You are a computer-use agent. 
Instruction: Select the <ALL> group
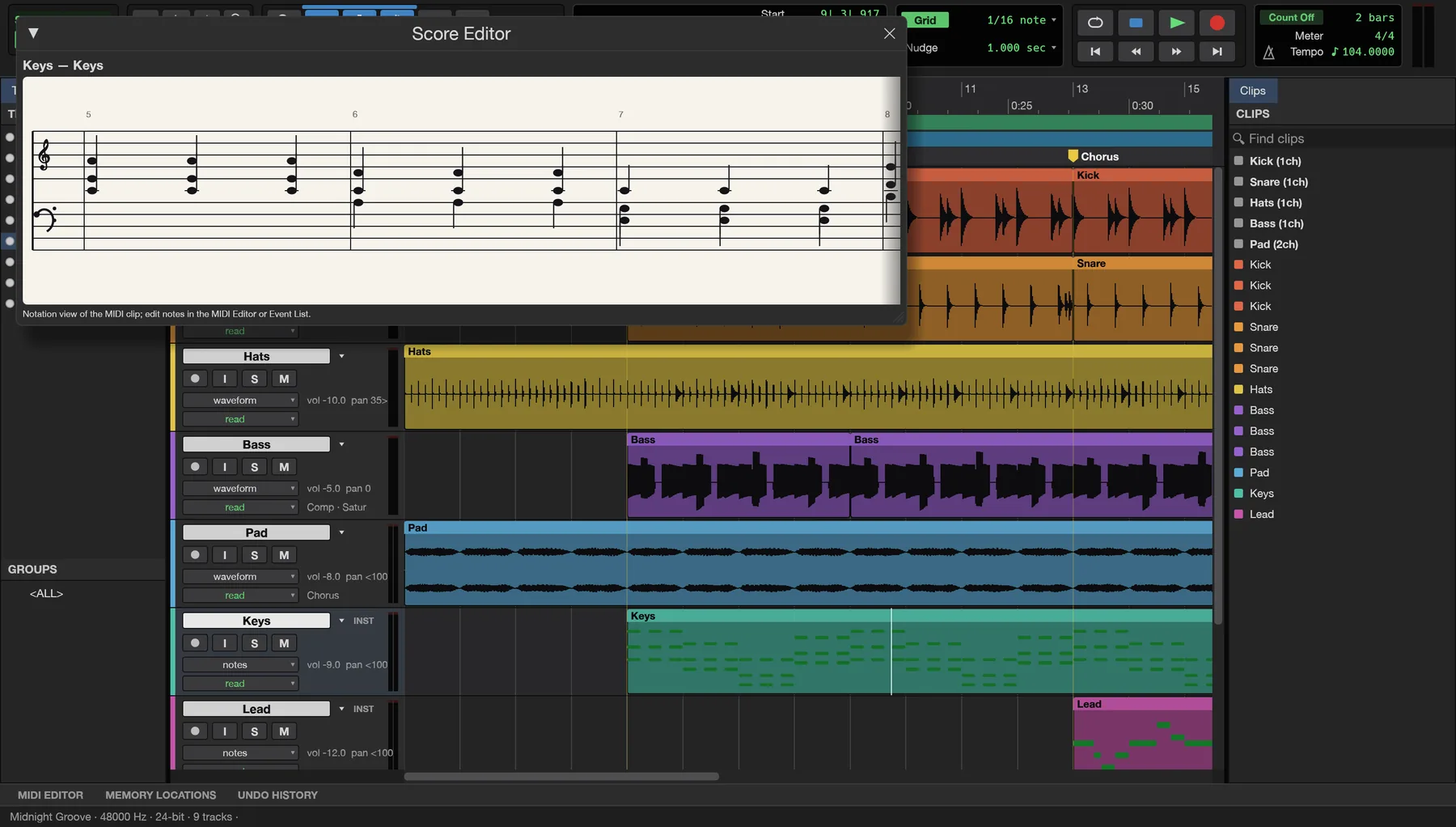(x=46, y=593)
